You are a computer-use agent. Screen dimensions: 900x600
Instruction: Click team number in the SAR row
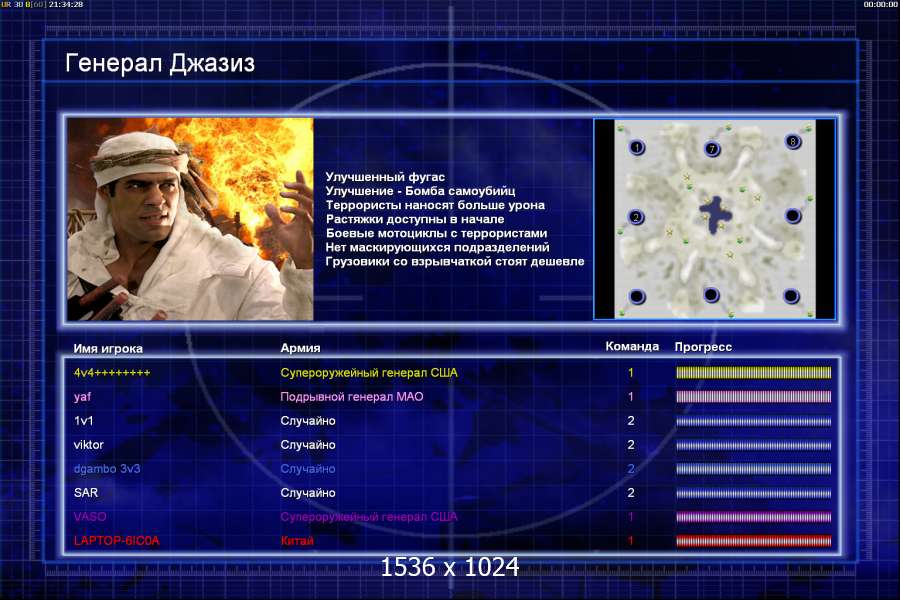(631, 493)
